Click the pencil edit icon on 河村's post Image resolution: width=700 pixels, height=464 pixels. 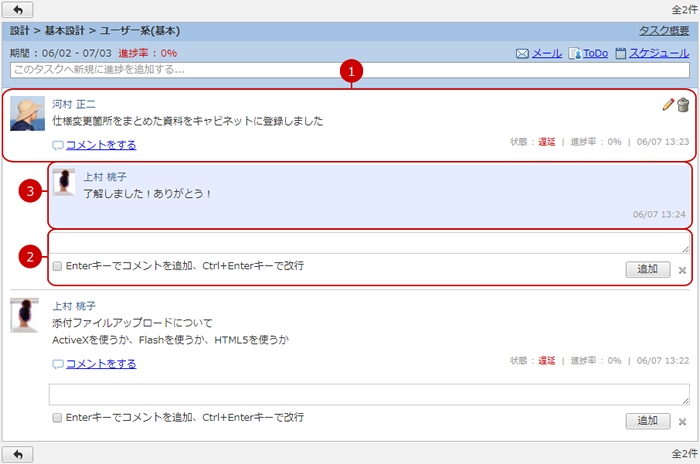(x=668, y=105)
